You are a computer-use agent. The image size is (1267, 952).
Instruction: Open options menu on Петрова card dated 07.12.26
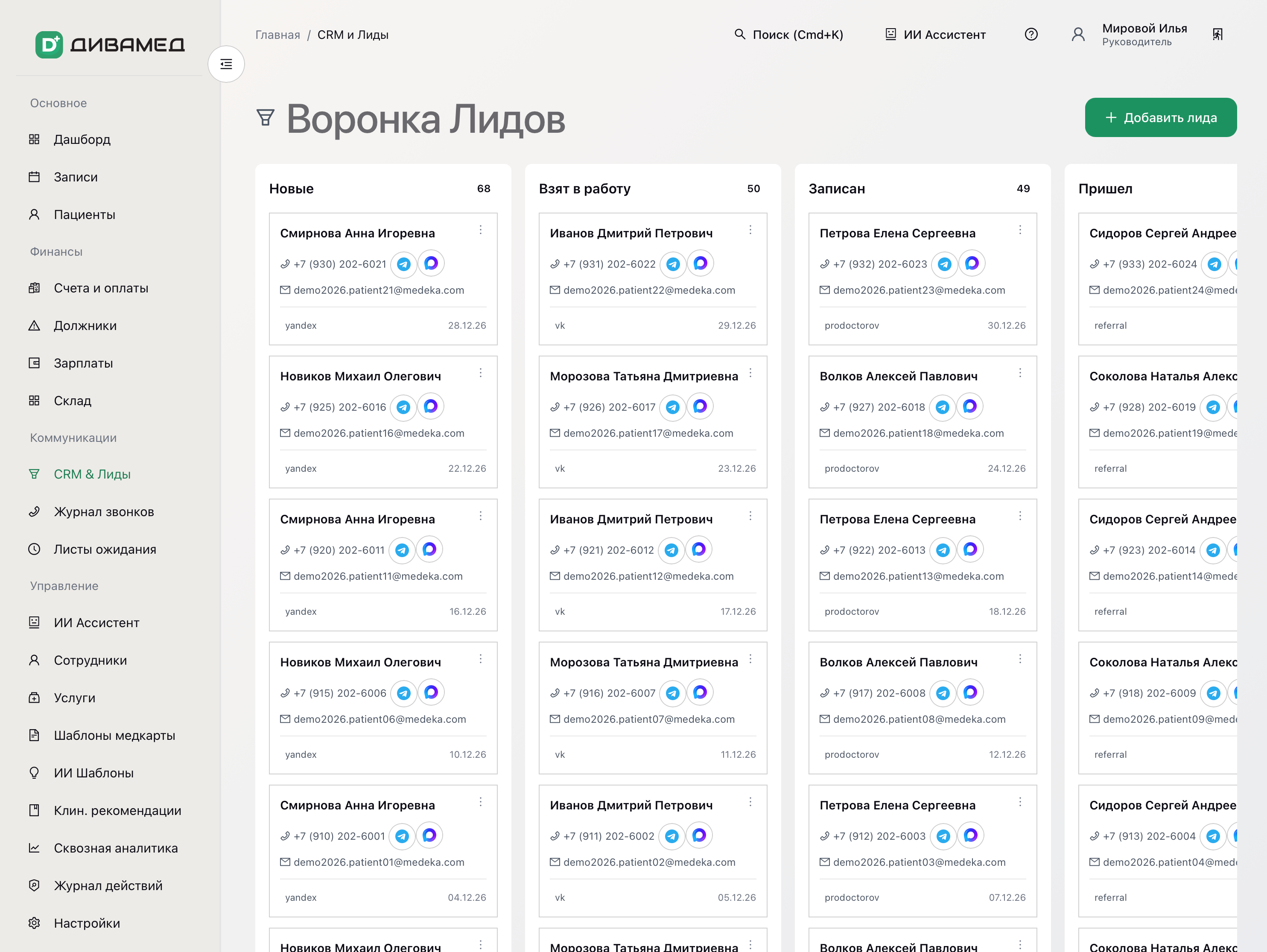[1020, 802]
